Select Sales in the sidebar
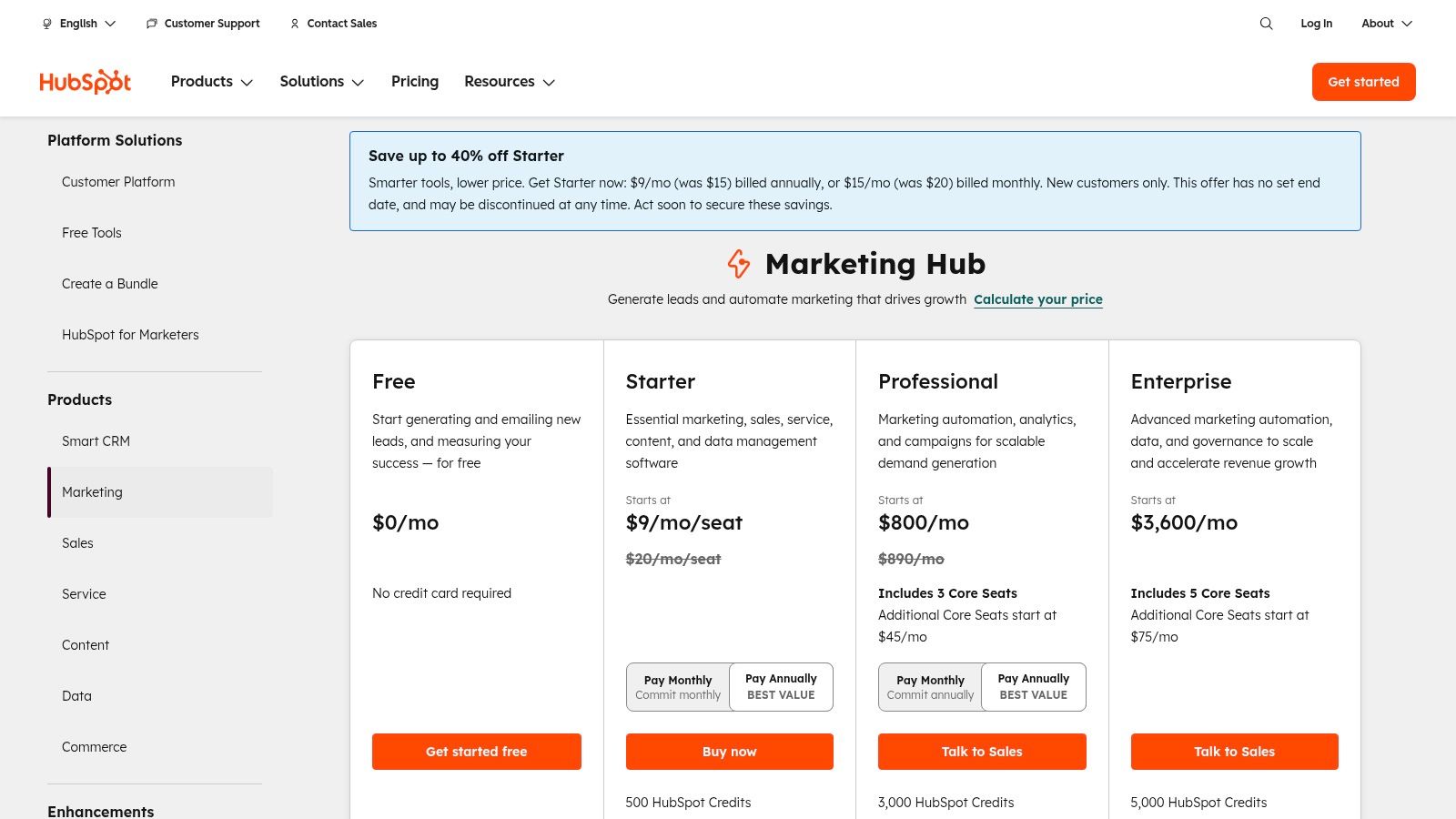 coord(77,543)
